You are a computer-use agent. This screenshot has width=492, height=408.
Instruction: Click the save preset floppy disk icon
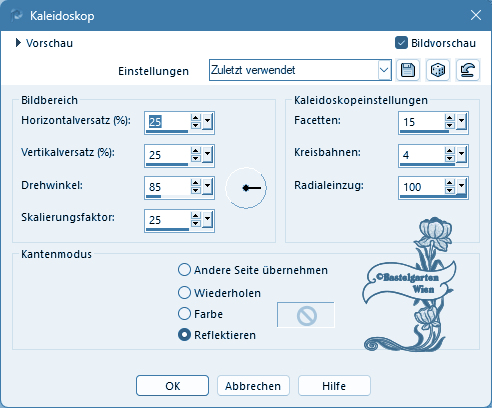(408, 70)
